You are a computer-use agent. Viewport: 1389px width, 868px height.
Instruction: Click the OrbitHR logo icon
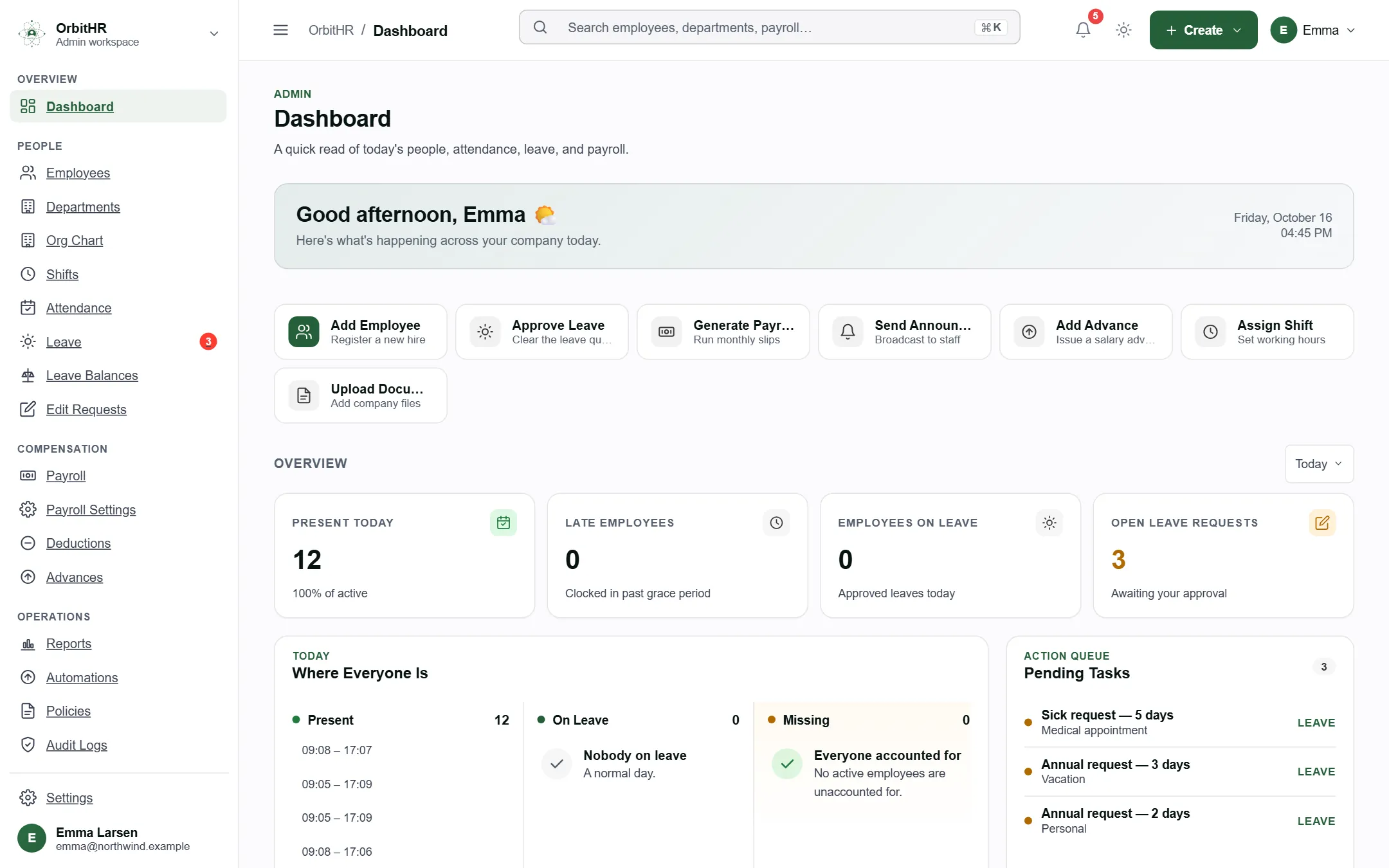tap(32, 33)
